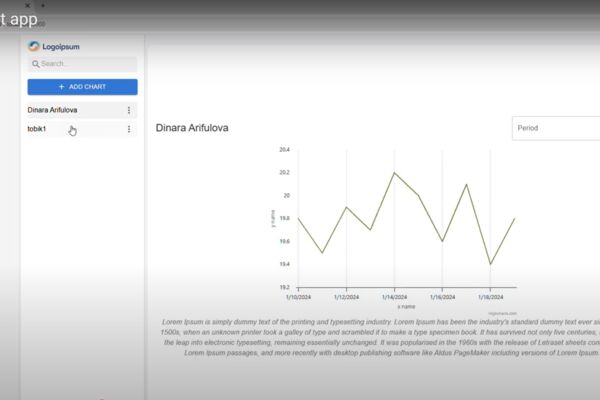Screen dimensions: 600x400
Task: Open the Period dropdown field
Action: [x=556, y=128]
